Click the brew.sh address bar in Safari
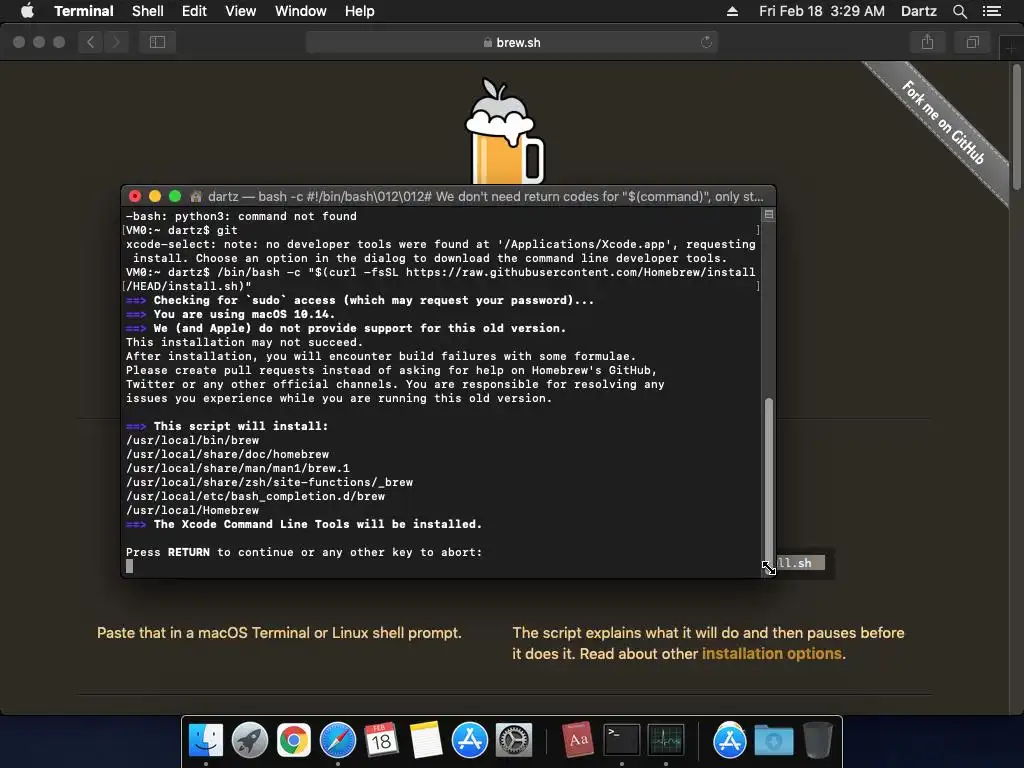 (x=511, y=42)
